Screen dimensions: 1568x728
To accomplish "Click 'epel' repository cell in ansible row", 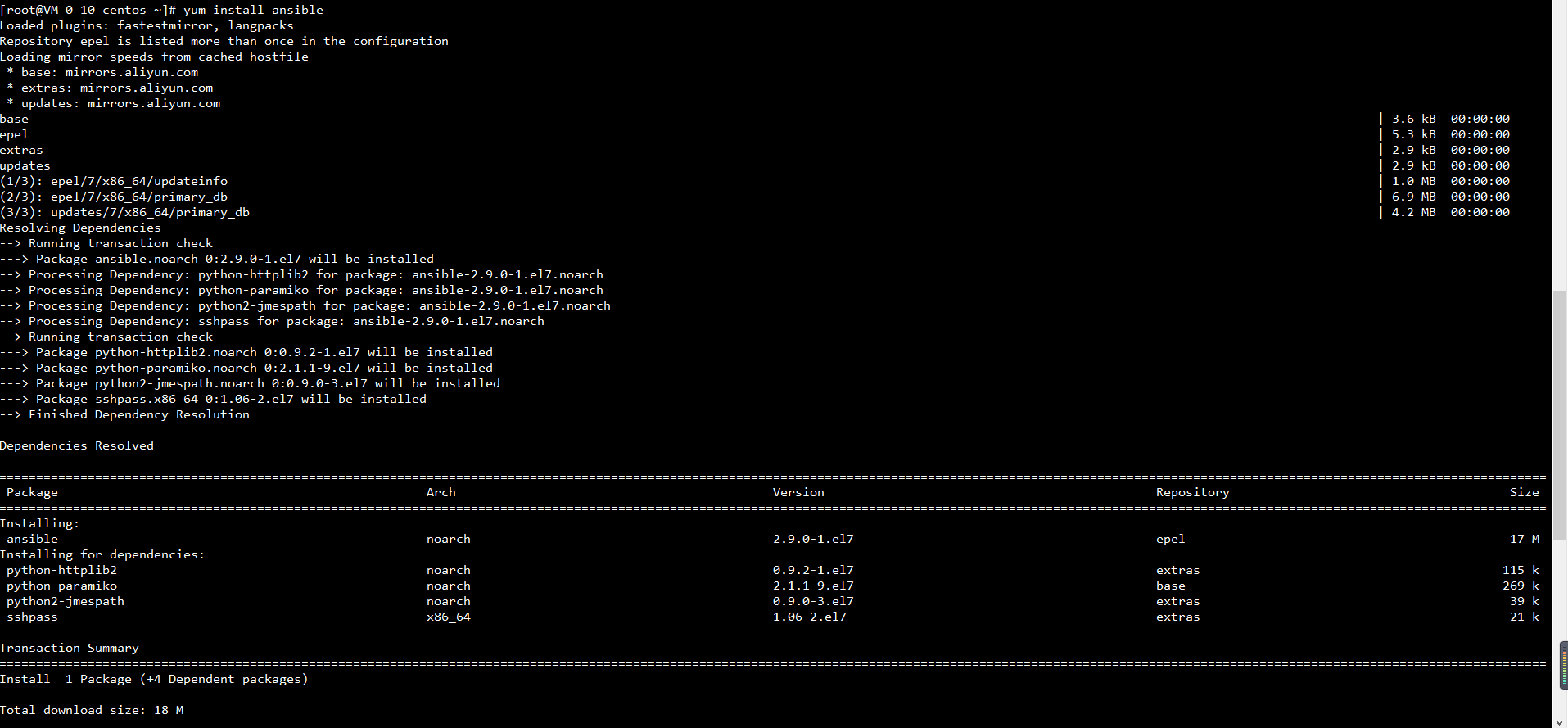I will pyautogui.click(x=1171, y=539).
